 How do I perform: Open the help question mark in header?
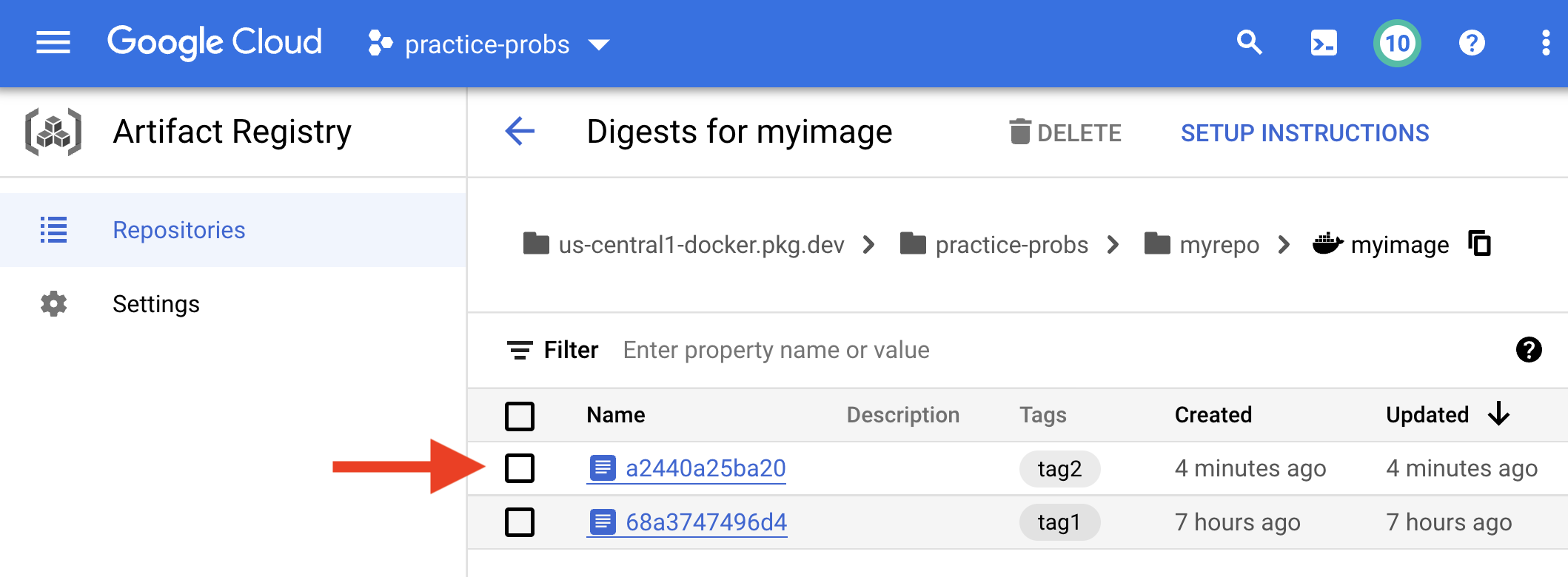pyautogui.click(x=1472, y=43)
